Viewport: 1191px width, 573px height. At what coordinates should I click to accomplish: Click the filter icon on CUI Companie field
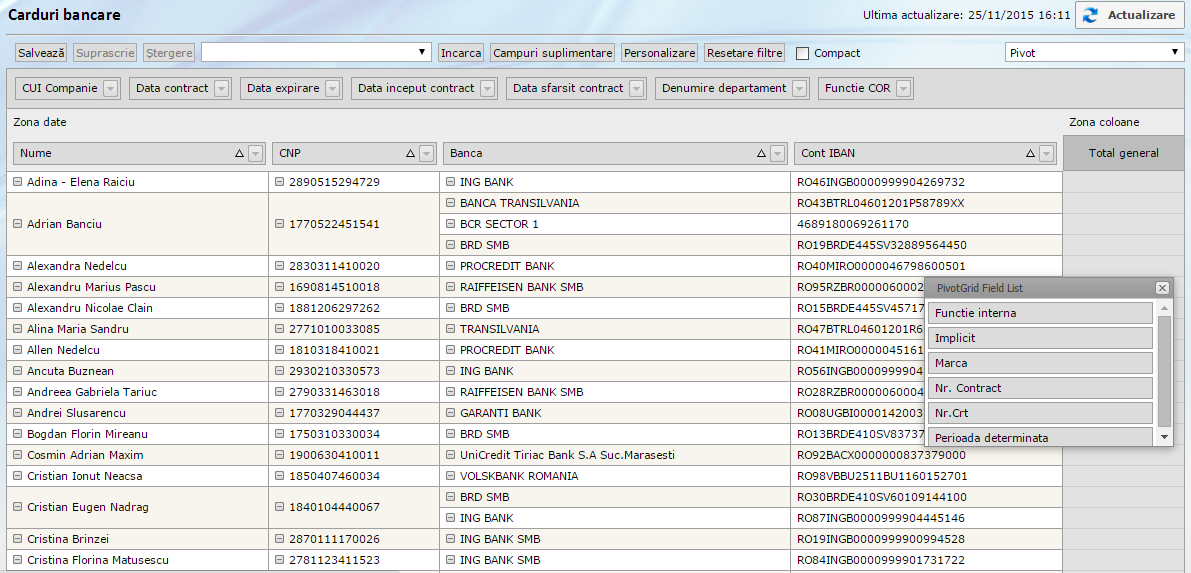(x=111, y=89)
